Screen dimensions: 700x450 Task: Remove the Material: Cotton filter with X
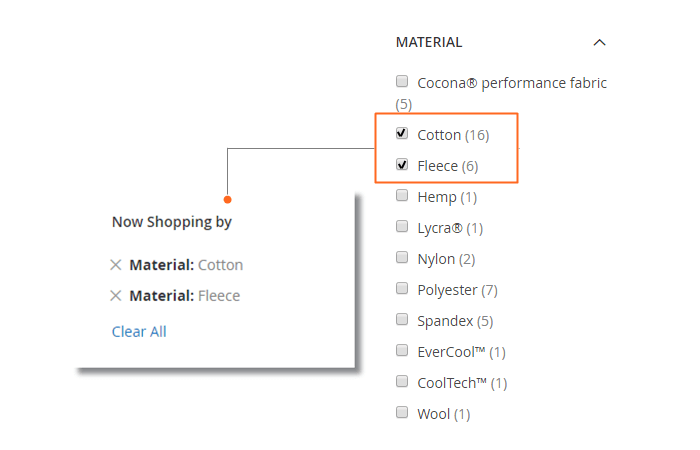[x=116, y=265]
